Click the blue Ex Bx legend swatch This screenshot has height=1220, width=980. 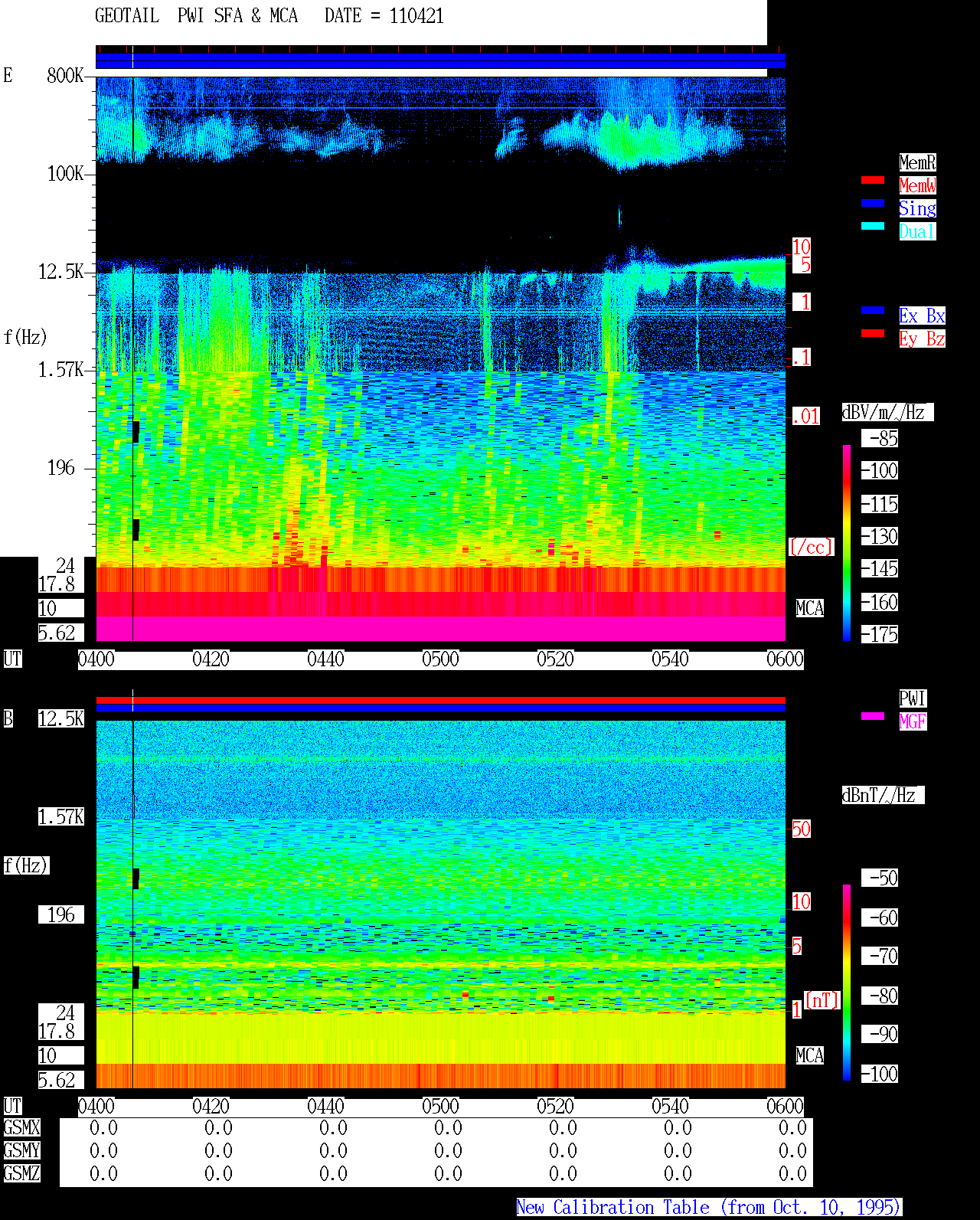(x=873, y=310)
